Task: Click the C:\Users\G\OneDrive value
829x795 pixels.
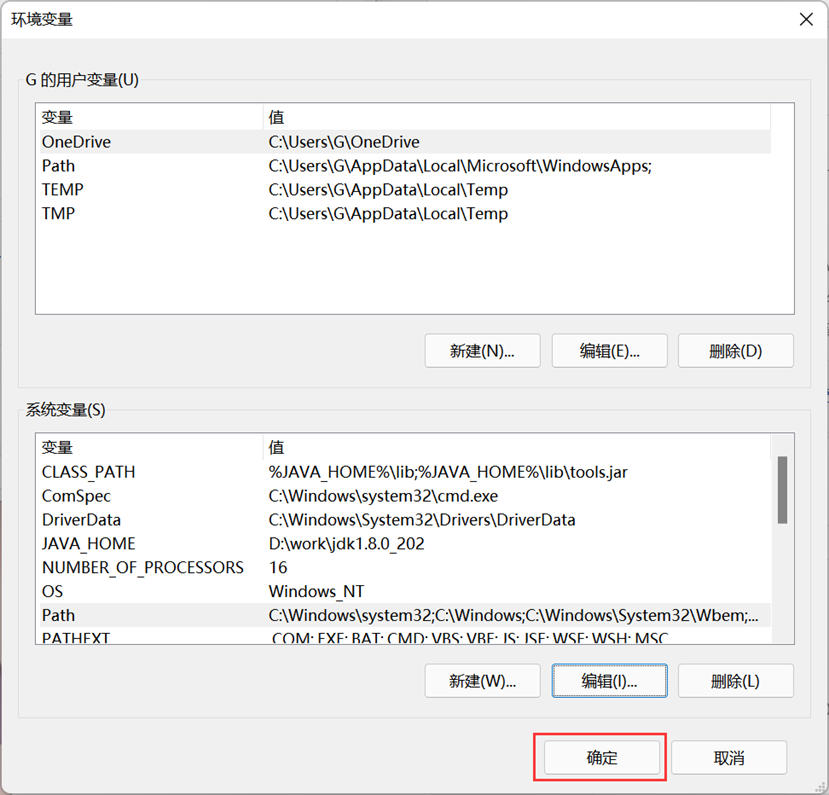Action: 344,142
